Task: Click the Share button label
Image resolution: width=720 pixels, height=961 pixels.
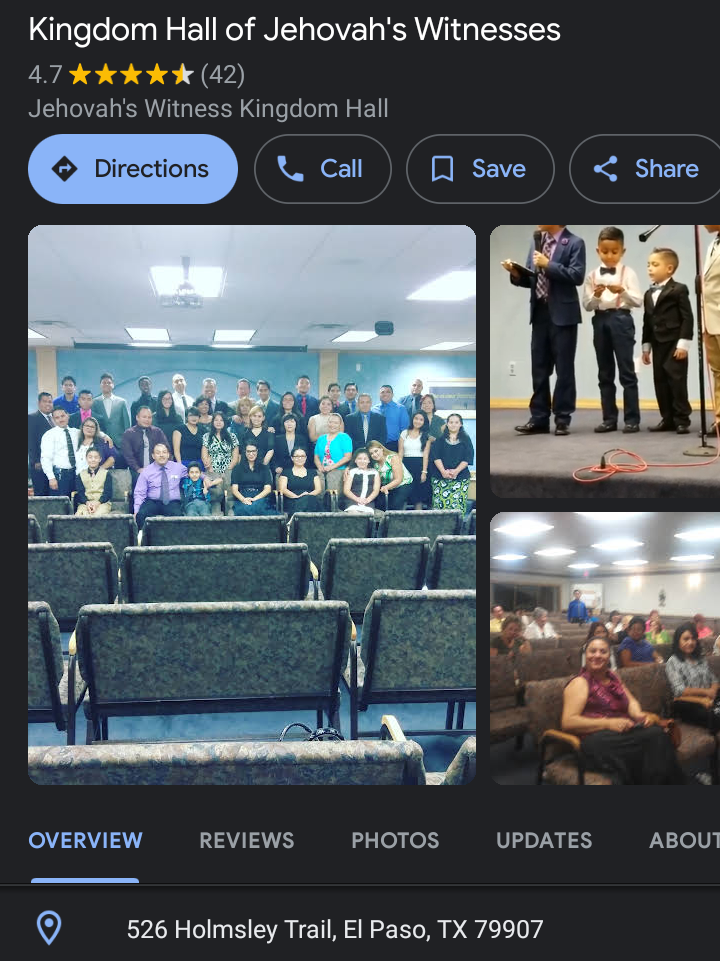Action: tap(667, 169)
